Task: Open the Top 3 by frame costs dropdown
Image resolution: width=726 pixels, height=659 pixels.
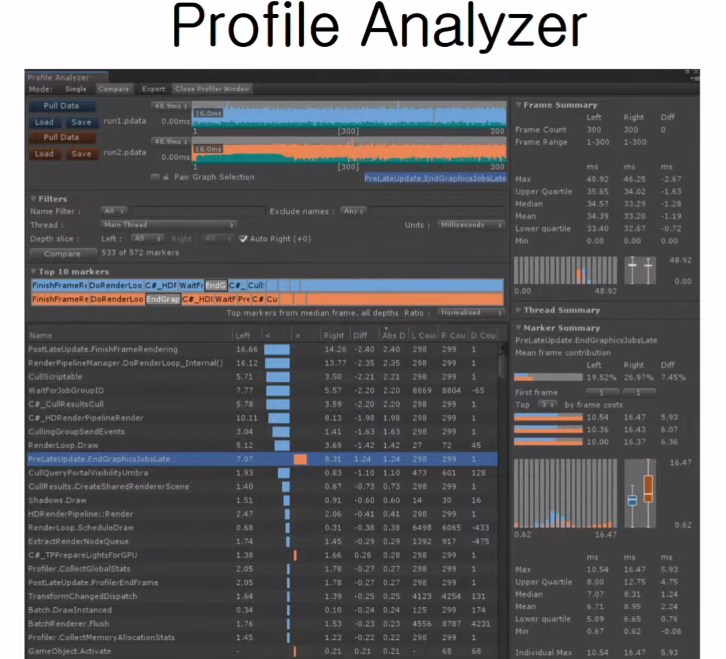Action: pyautogui.click(x=547, y=405)
